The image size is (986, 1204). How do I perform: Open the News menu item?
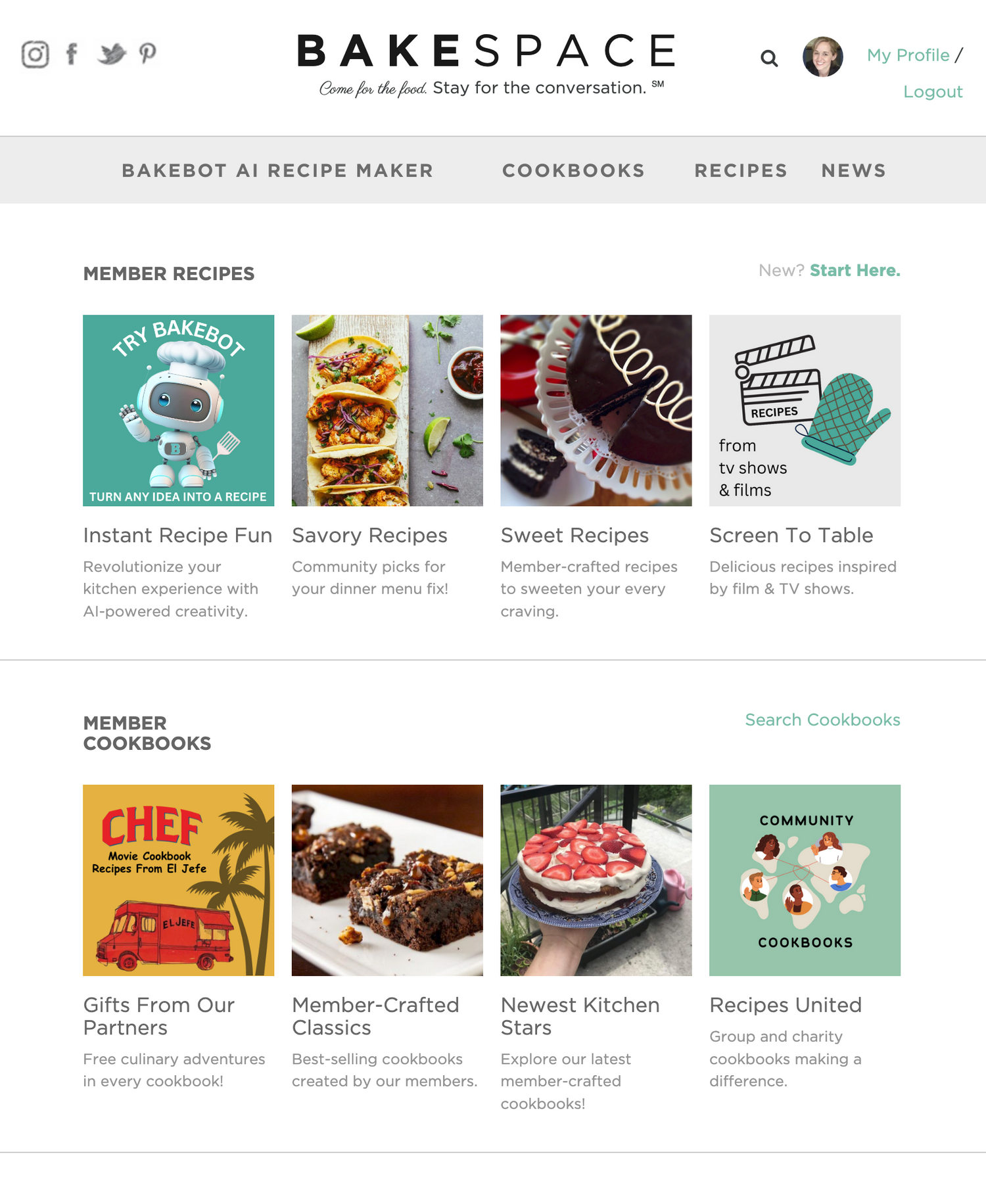[853, 170]
